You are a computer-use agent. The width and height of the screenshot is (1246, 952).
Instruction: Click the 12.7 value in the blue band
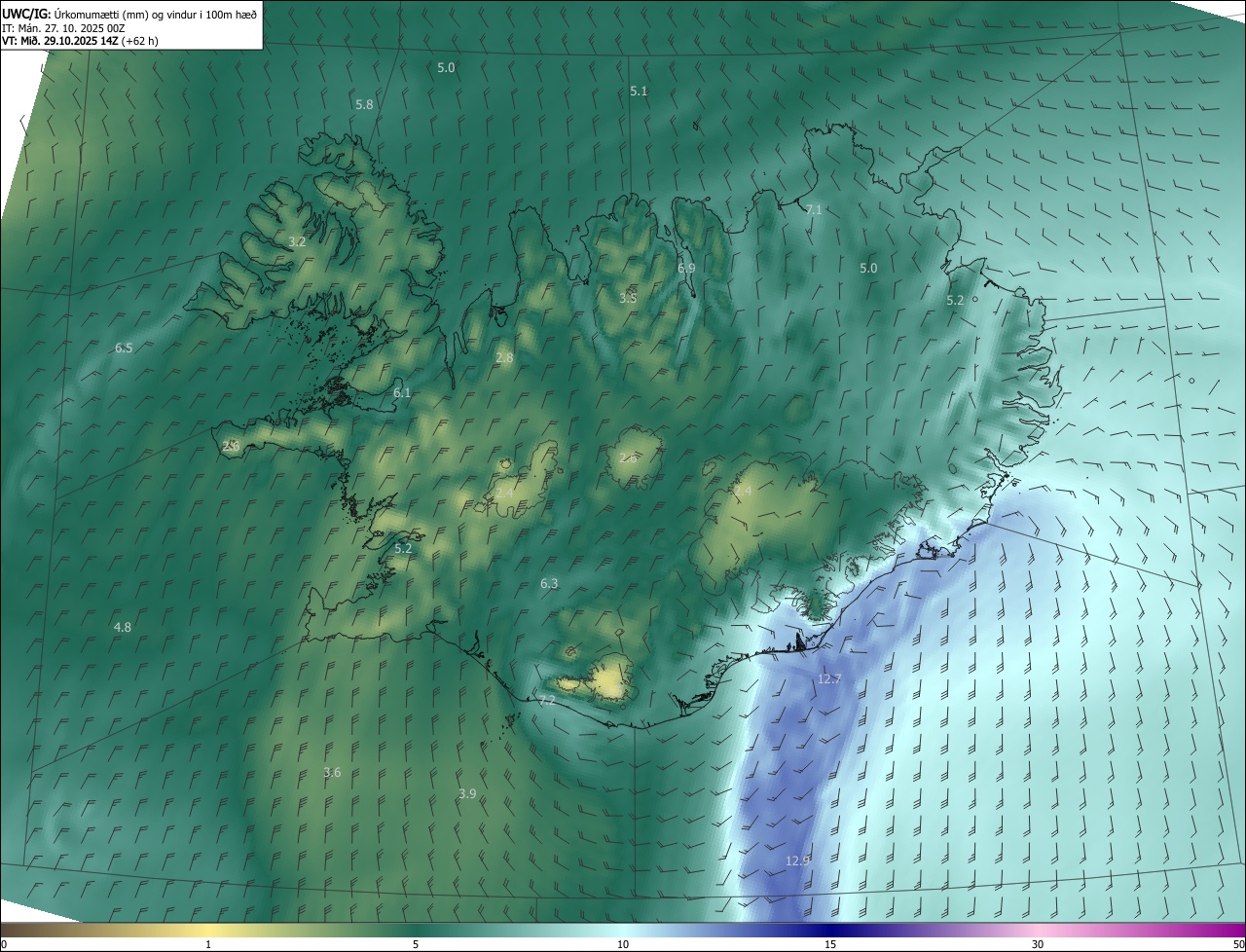point(829,678)
